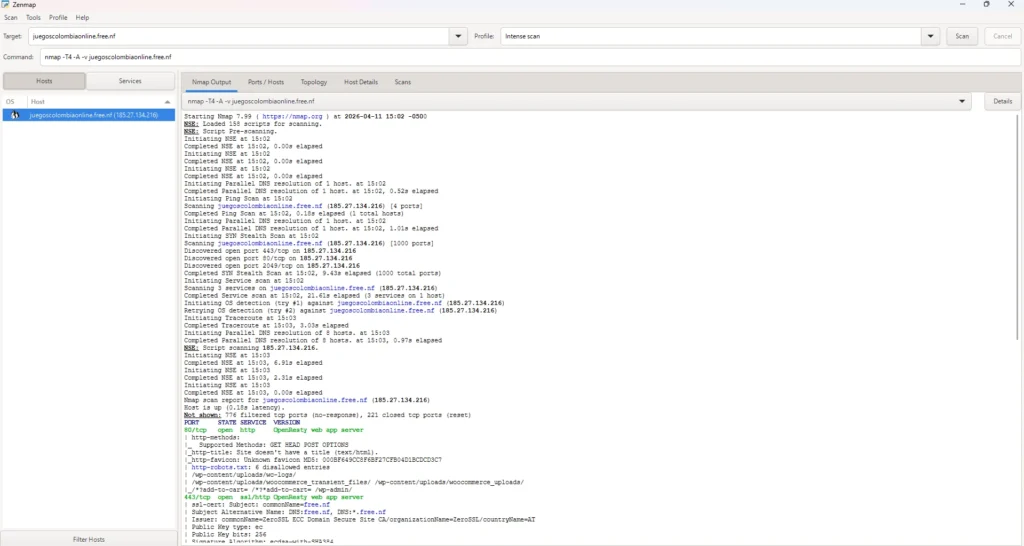The width and height of the screenshot is (1024, 546).
Task: Click 'Initiating Ping Scan at 15:02' line
Action: 238,199
